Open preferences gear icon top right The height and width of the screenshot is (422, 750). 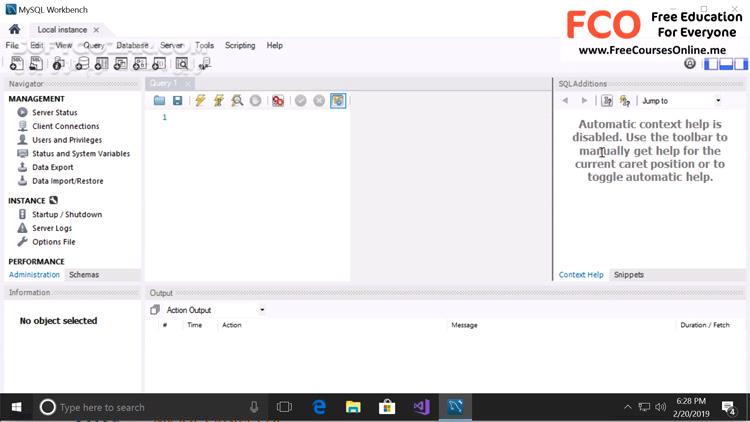(x=689, y=63)
